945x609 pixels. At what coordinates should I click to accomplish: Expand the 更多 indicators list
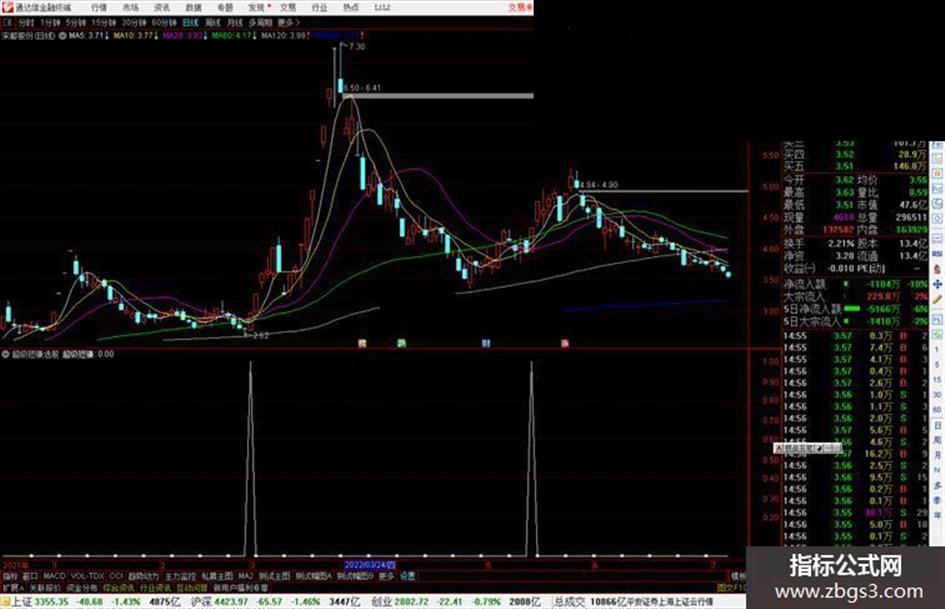pyautogui.click(x=386, y=576)
